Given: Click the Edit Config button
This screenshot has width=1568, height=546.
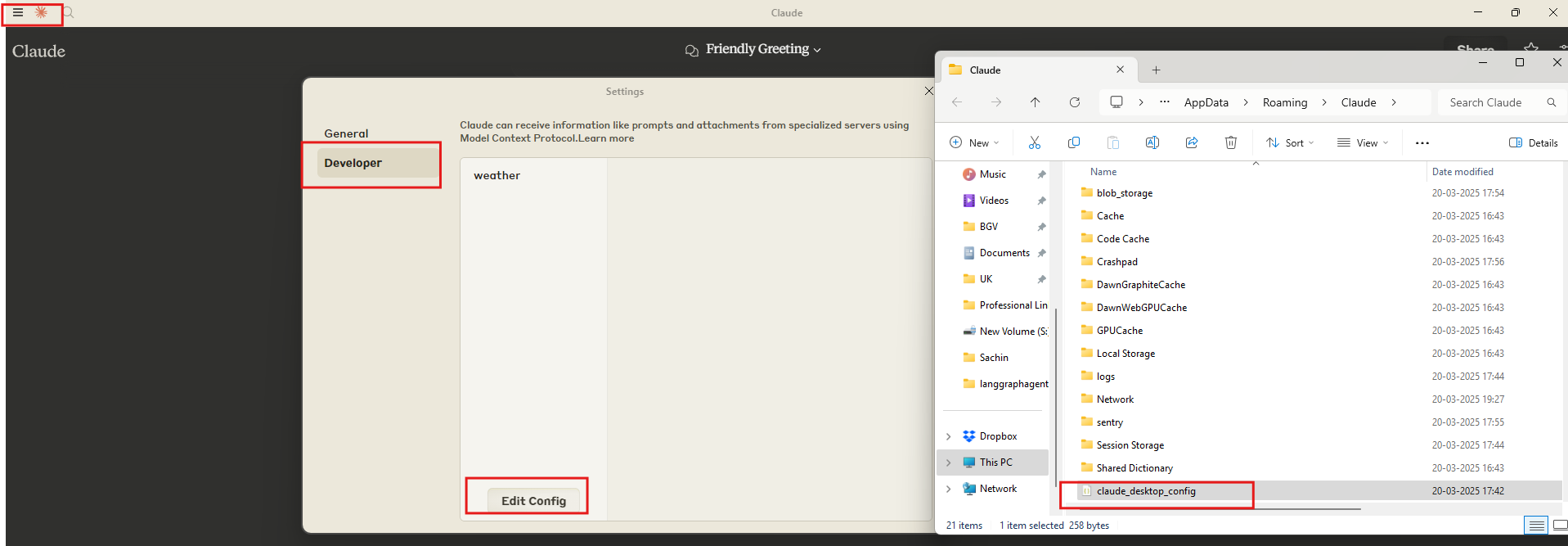Looking at the screenshot, I should coord(533,500).
